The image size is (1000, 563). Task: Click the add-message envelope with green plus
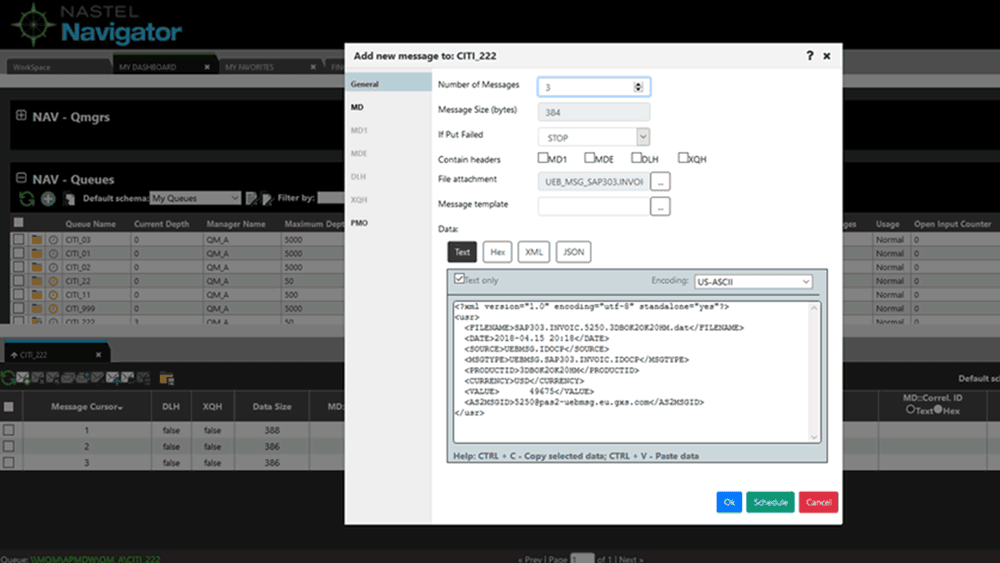click(23, 378)
